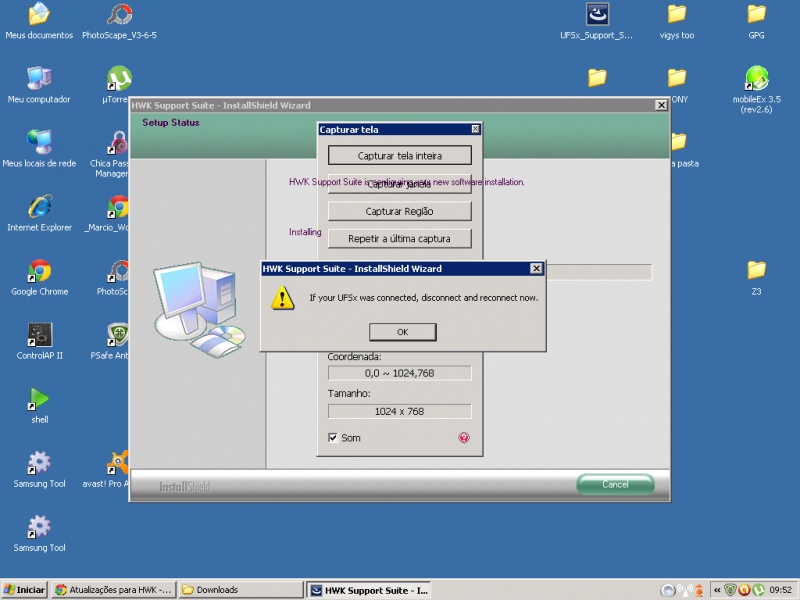Open the Iniciar start menu

click(24, 590)
